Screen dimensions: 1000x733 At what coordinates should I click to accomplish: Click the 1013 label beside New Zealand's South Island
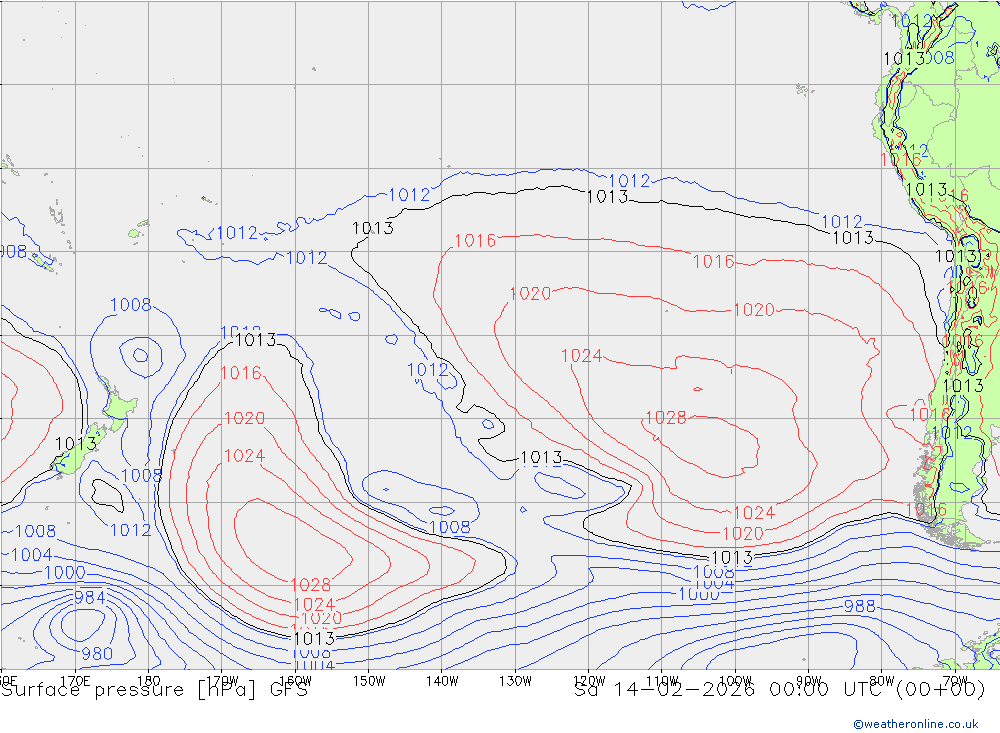pos(76,443)
